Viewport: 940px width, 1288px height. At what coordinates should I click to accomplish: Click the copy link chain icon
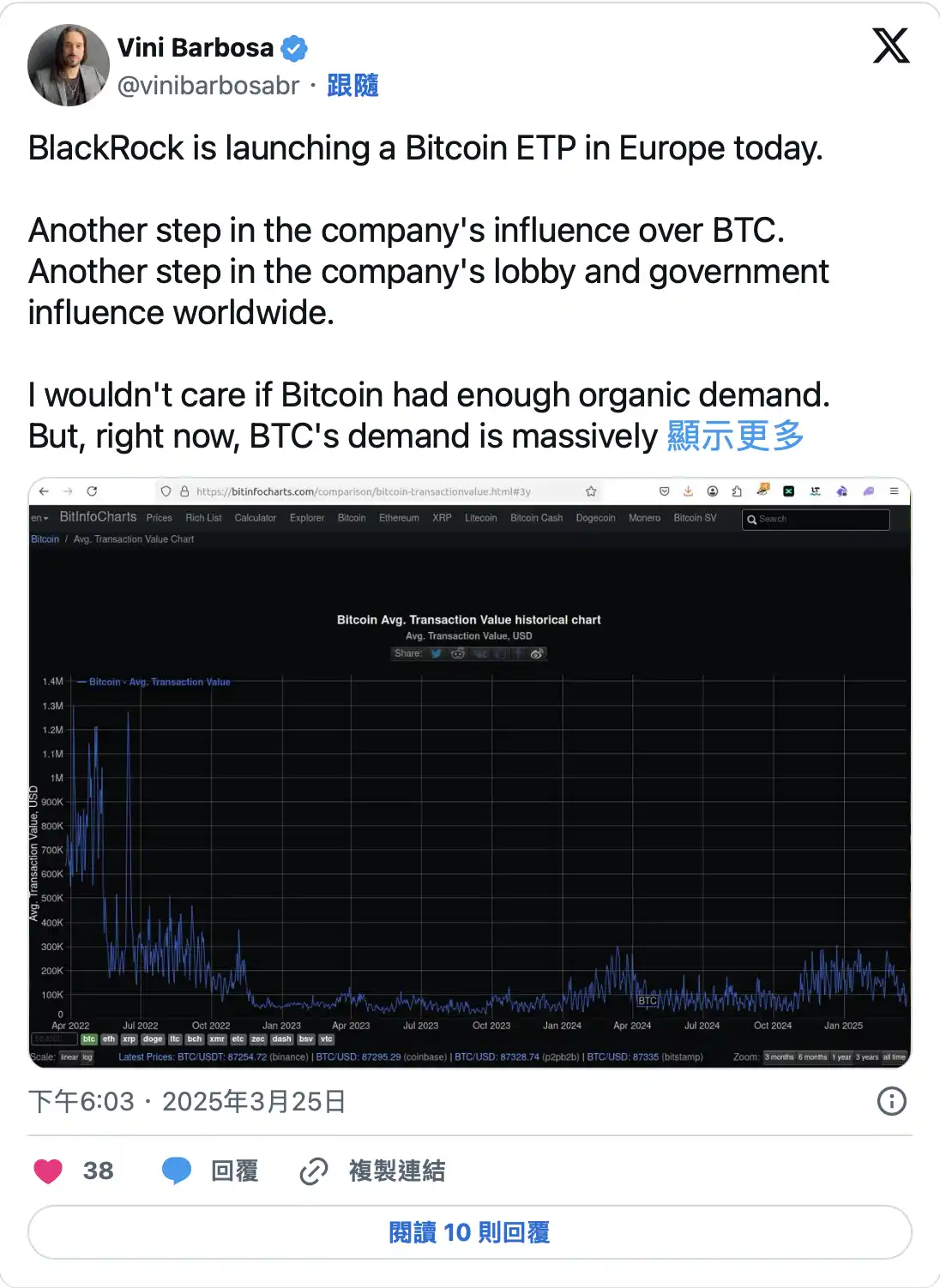pyautogui.click(x=314, y=1171)
